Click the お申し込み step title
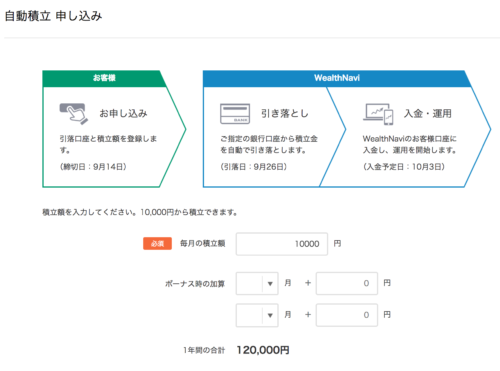This screenshot has width=500, height=371. 123,113
